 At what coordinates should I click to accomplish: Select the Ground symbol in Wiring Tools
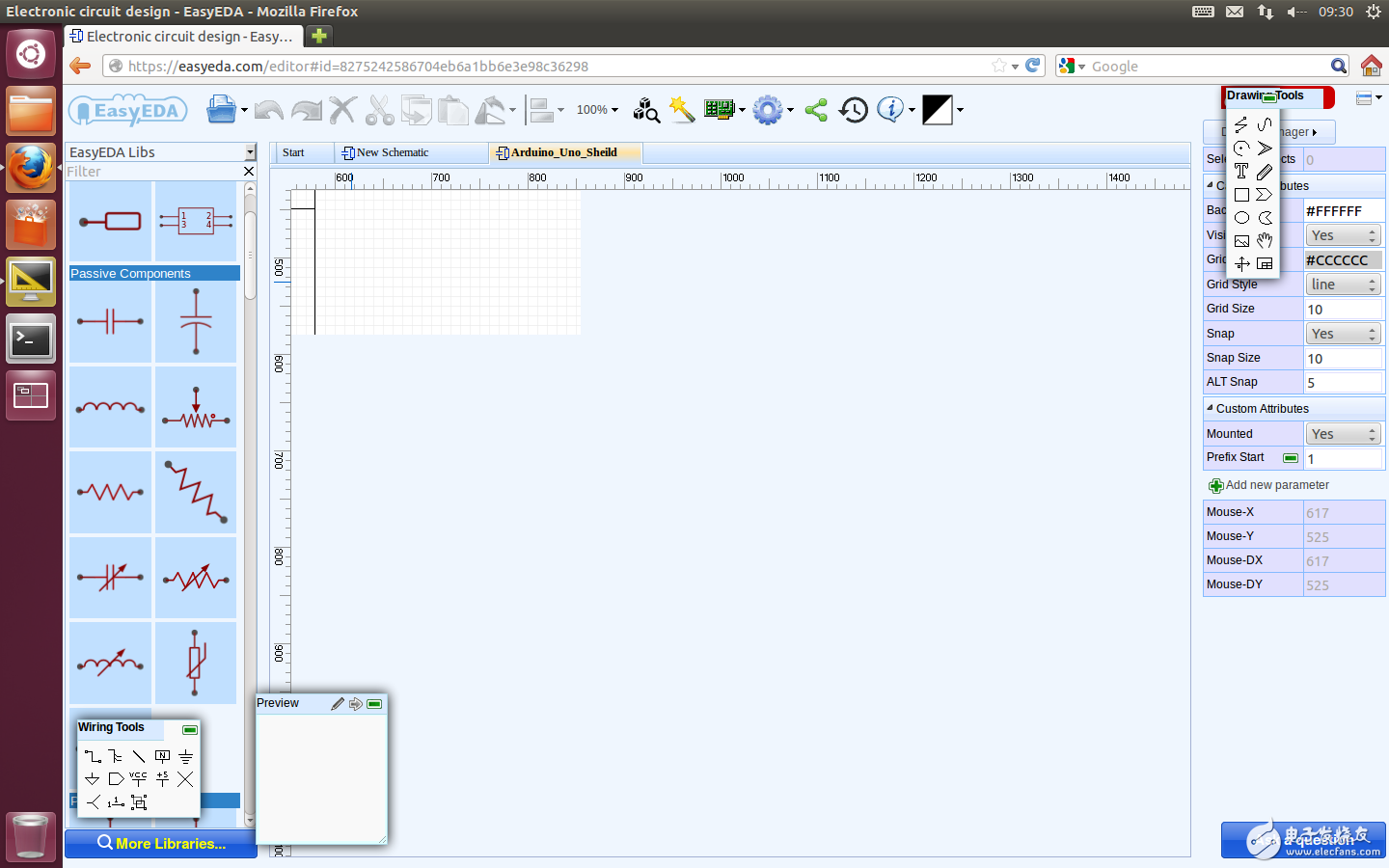(x=185, y=756)
